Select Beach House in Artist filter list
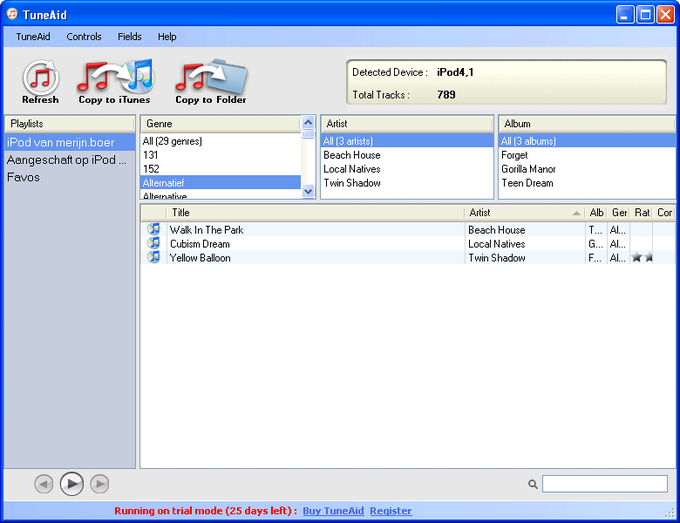This screenshot has height=523, width=680. 407,155
